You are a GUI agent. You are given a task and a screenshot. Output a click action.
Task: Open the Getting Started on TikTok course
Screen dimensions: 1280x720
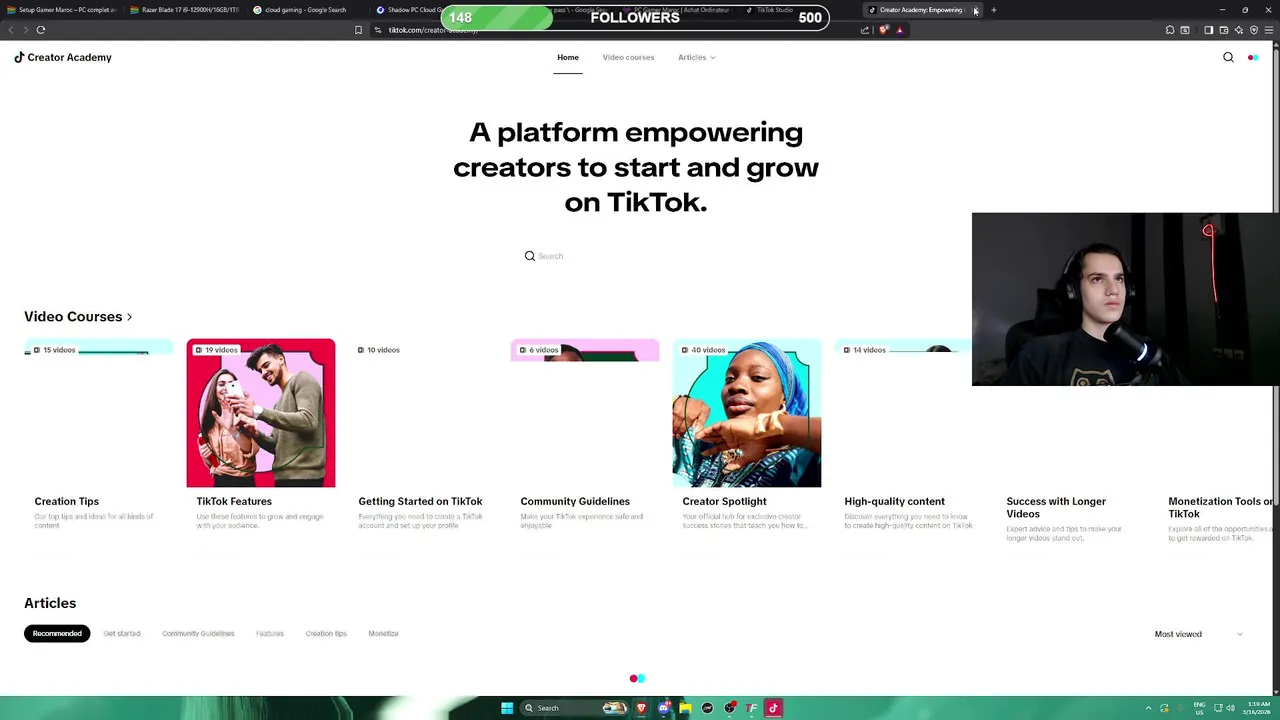420,502
